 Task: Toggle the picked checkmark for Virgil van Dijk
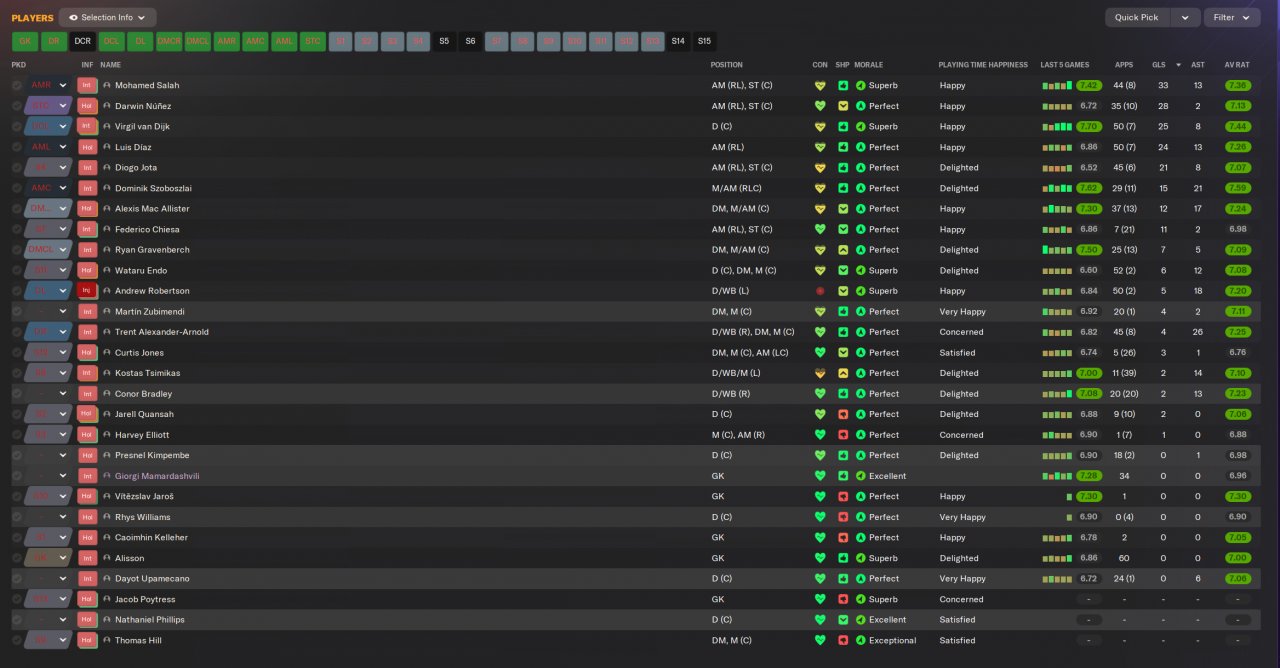pyautogui.click(x=17, y=127)
